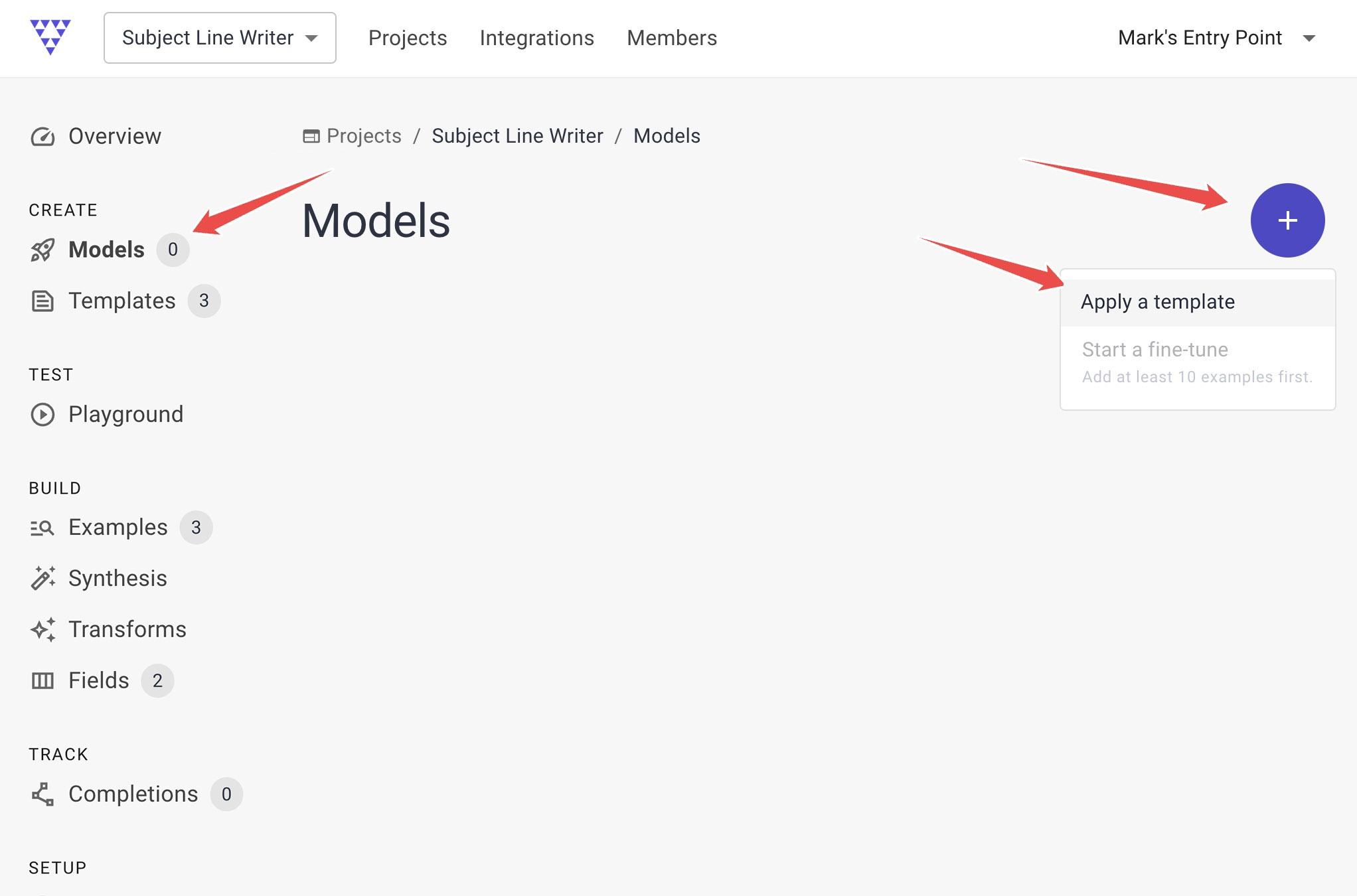
Task: Go to Integrations in the top navigation
Action: pos(536,38)
